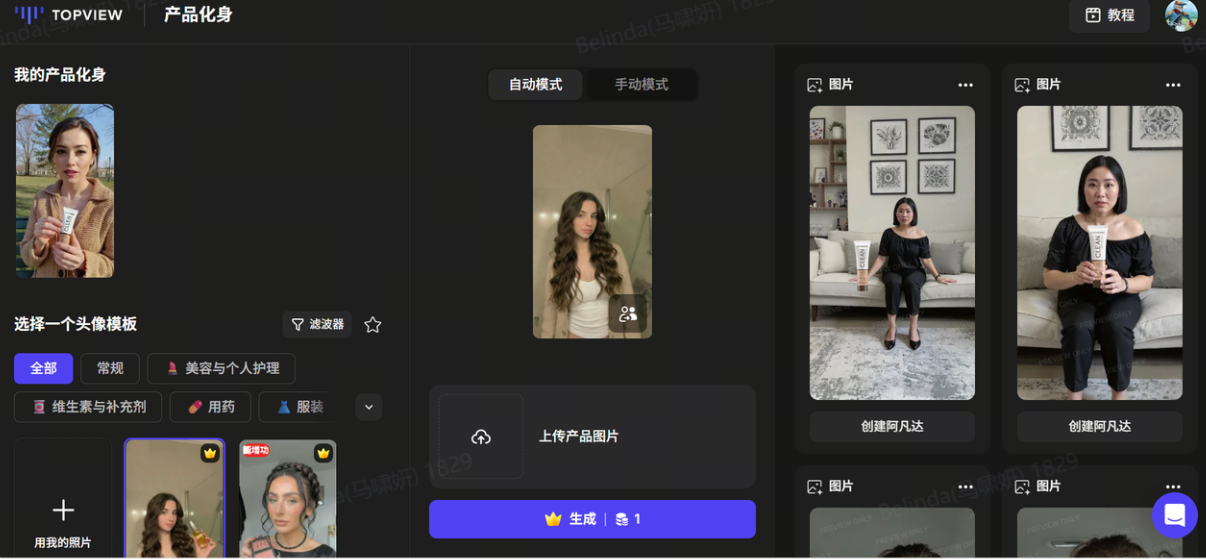Click the favorites star icon
Viewport: 1206px width, 559px height.
(373, 325)
